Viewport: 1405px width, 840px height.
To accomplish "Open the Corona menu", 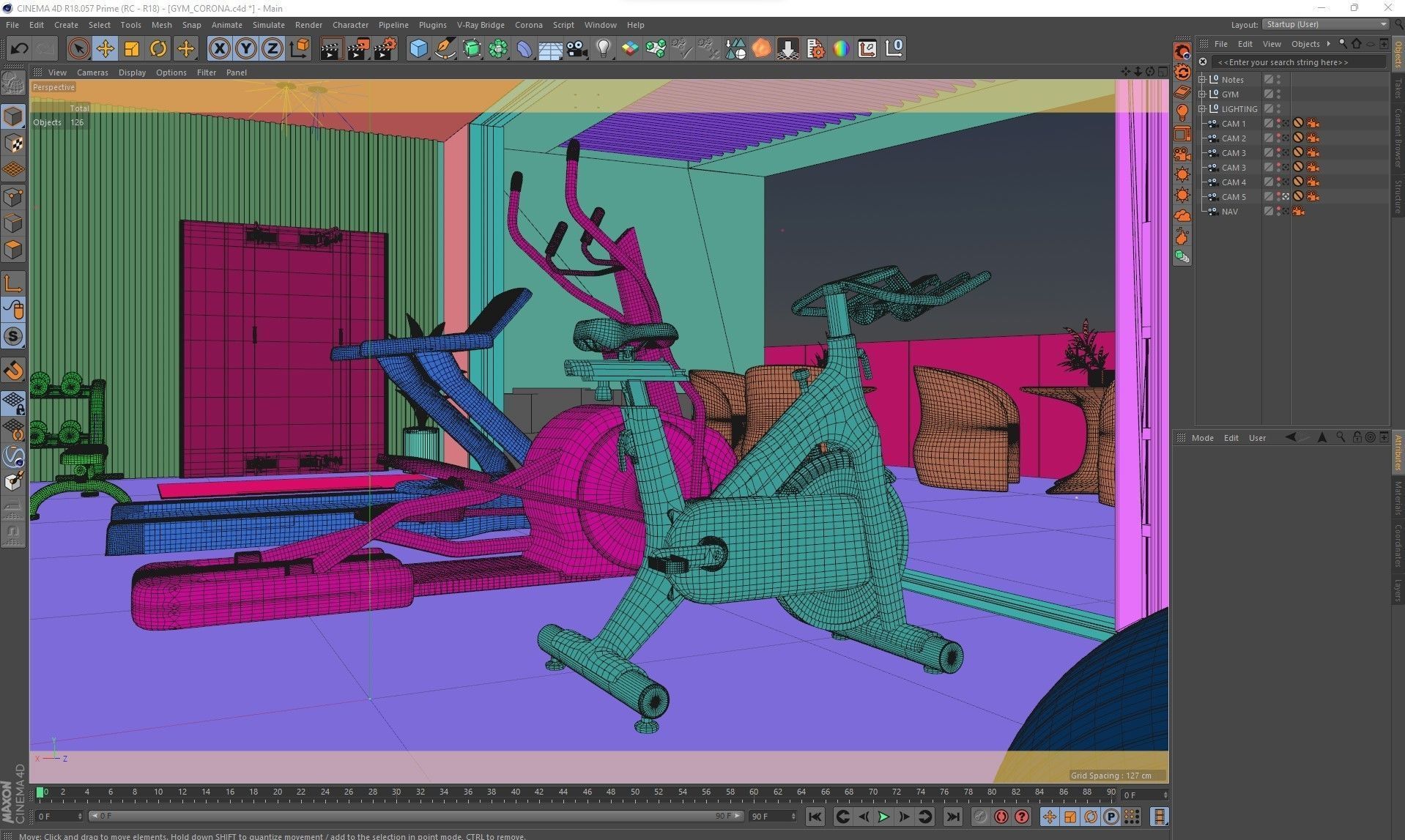I will click(528, 25).
